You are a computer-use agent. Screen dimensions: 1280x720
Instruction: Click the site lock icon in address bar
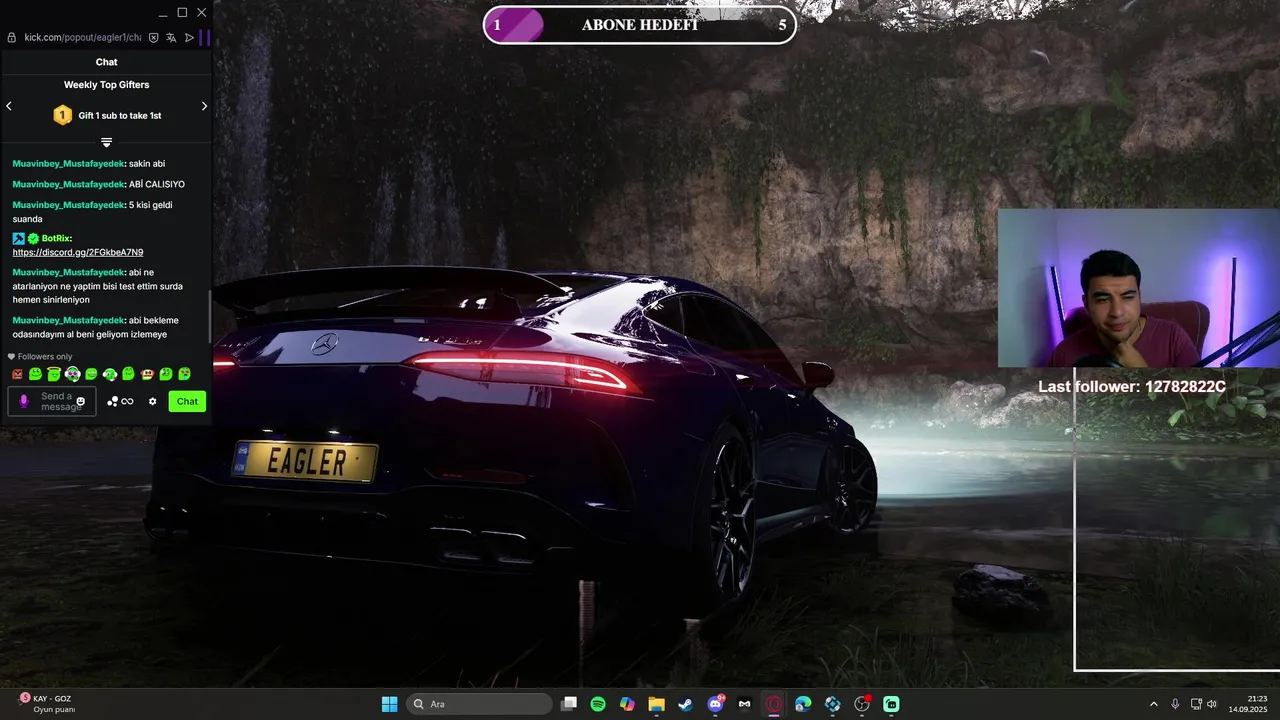pyautogui.click(x=11, y=37)
